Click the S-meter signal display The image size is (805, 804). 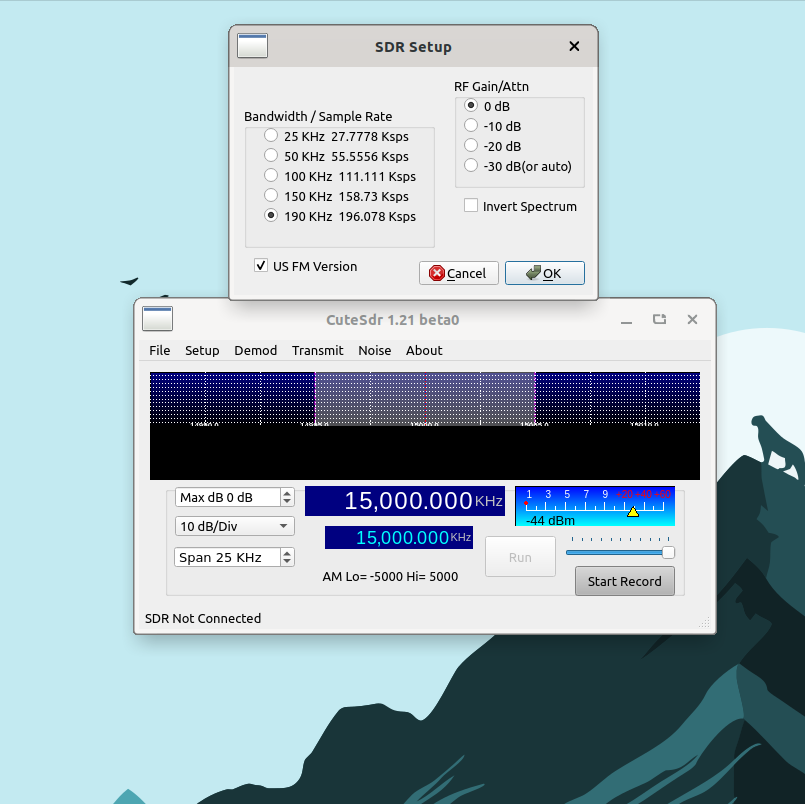[x=594, y=506]
